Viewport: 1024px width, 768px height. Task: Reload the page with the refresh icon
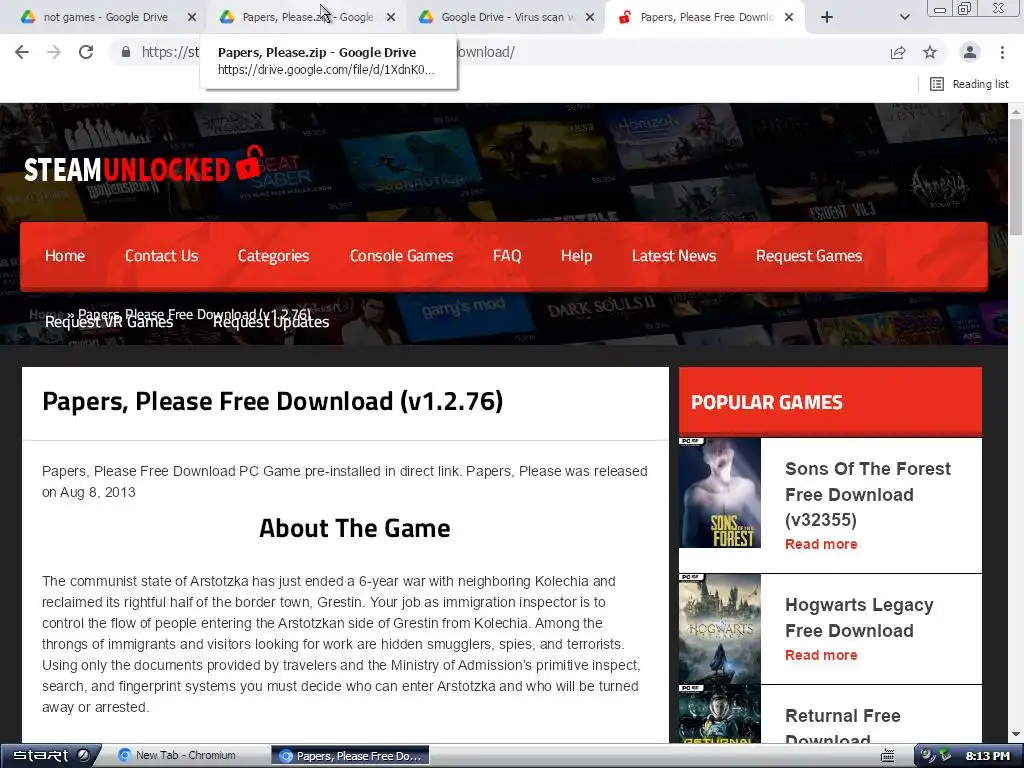86,52
